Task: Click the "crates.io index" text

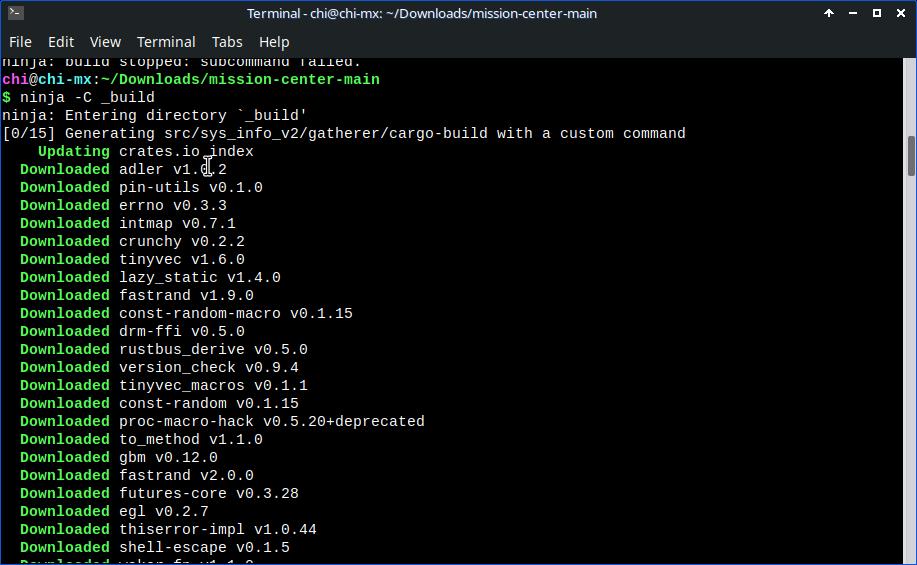Action: [186, 151]
